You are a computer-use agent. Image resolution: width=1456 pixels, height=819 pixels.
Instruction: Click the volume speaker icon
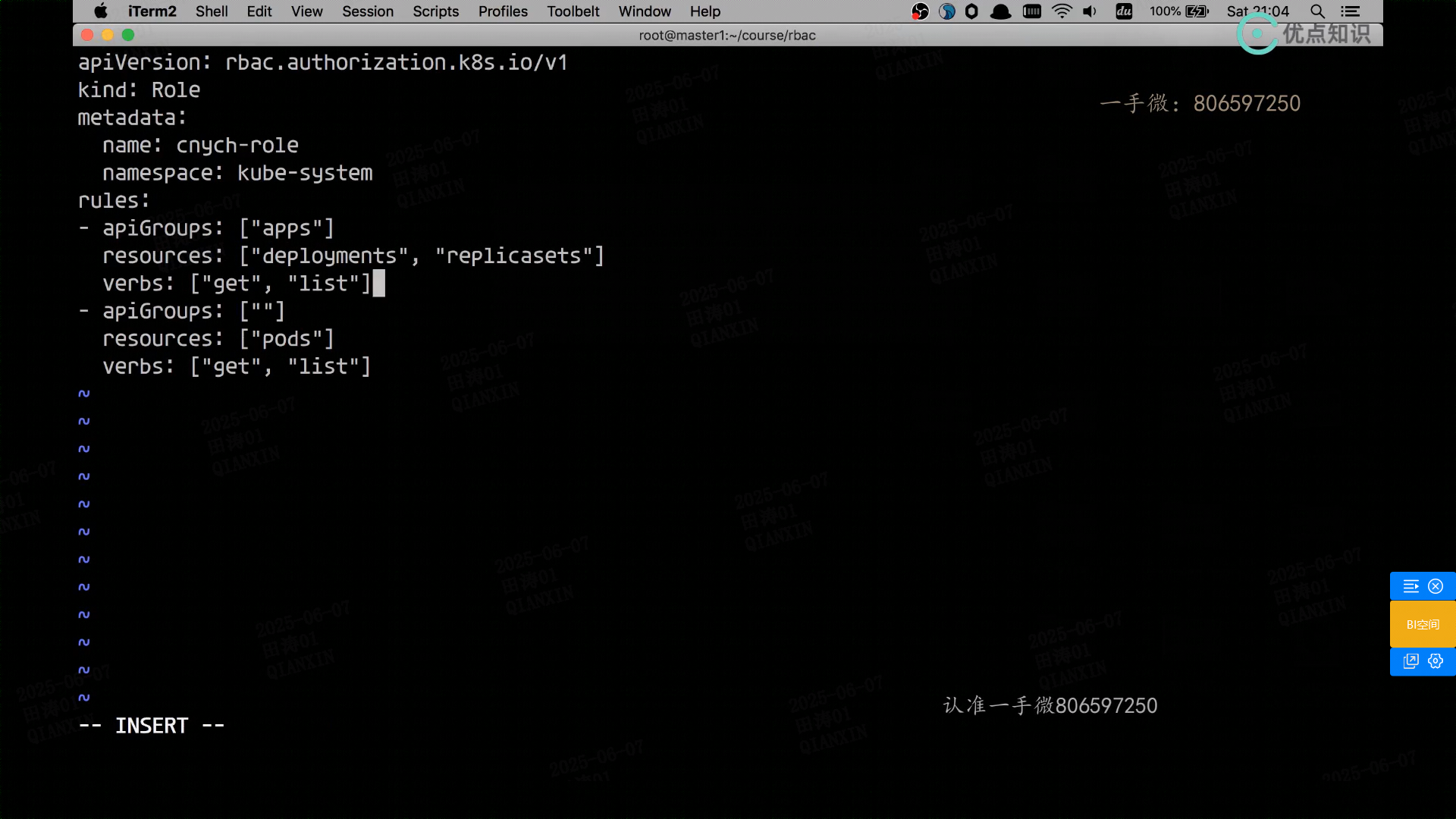[x=1090, y=11]
